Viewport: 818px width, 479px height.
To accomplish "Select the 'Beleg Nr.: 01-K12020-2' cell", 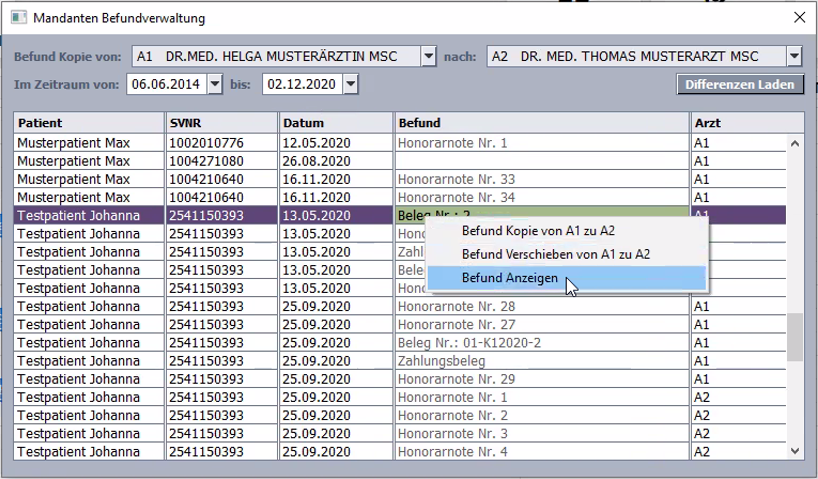I will coord(542,343).
